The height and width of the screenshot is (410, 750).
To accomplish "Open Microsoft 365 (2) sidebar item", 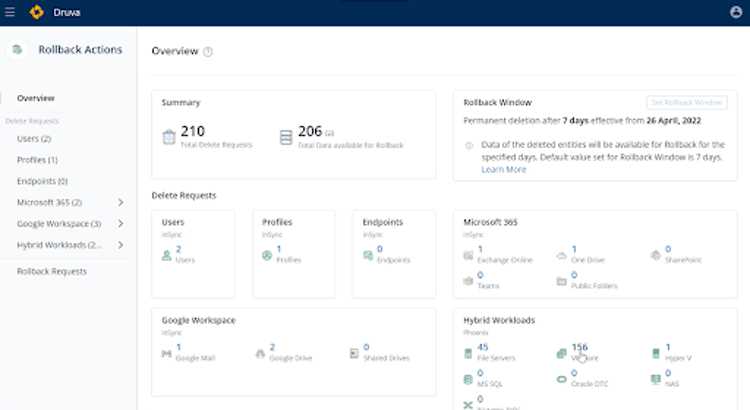I will point(49,202).
